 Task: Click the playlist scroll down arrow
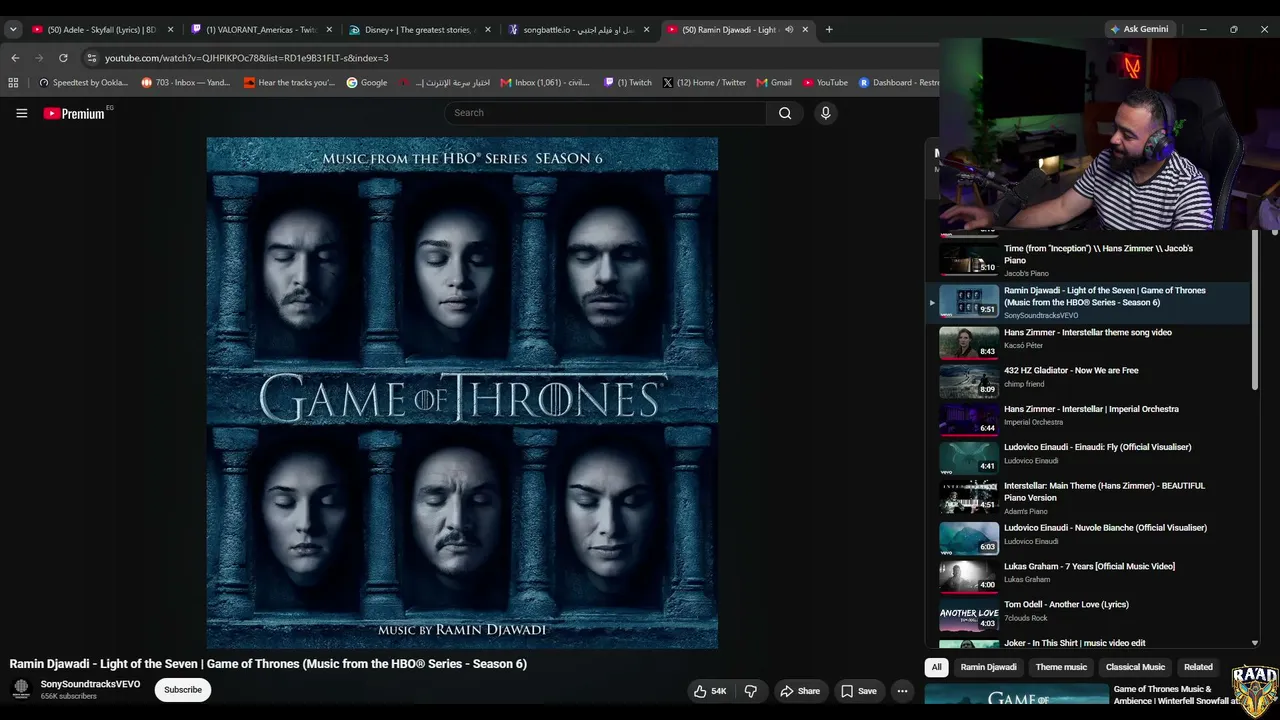(x=1255, y=643)
